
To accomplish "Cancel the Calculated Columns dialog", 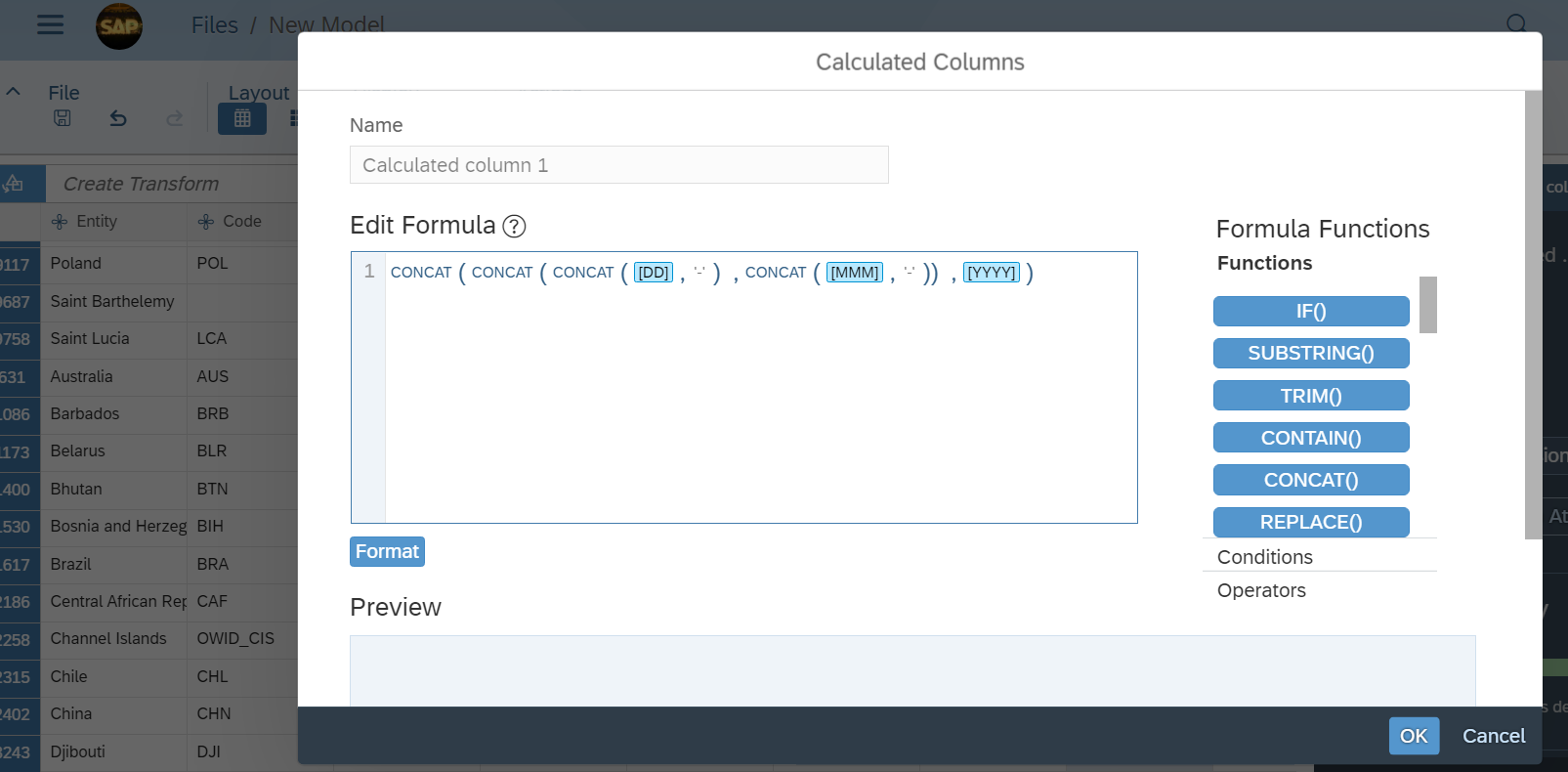I will point(1493,736).
